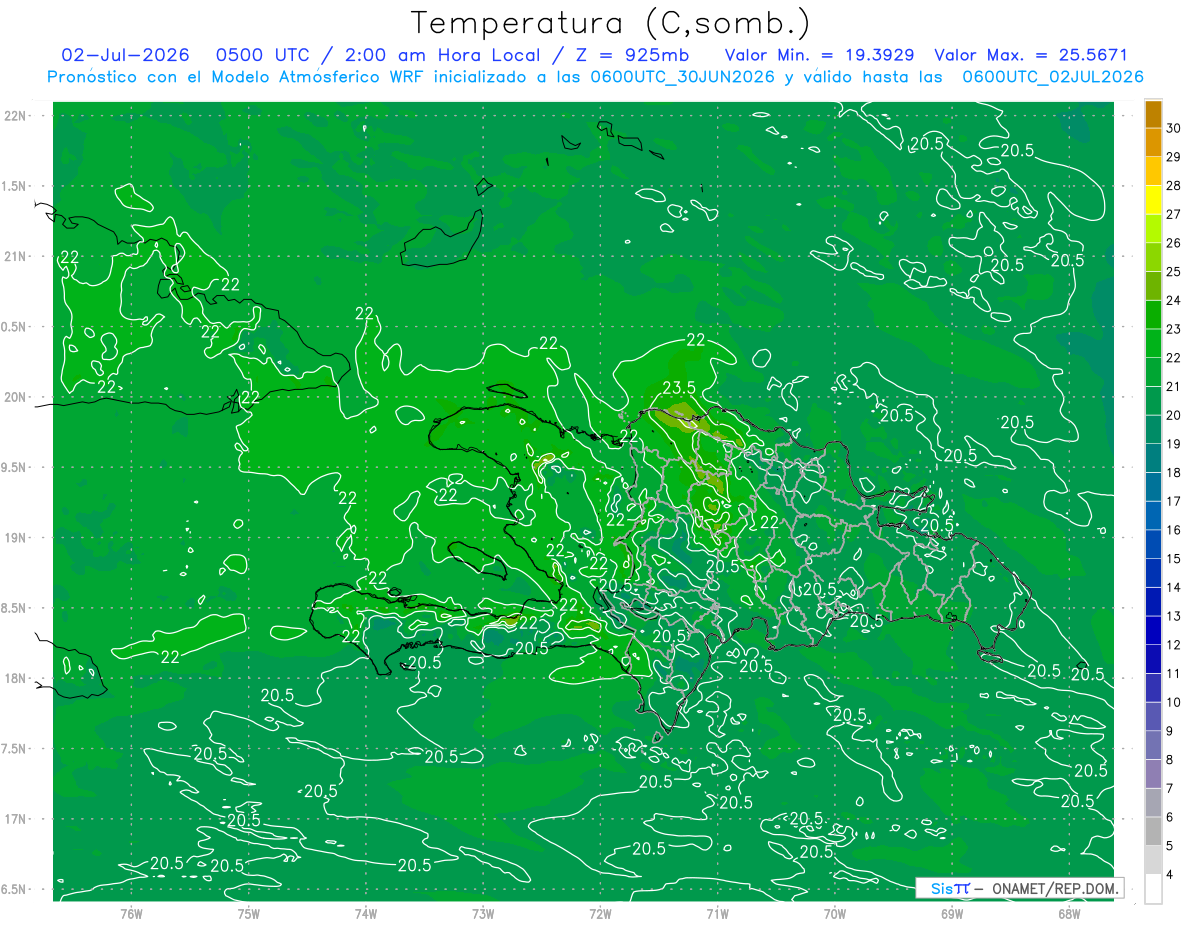Click the "71W" longitude axis label
1200x927 pixels.
pyautogui.click(x=717, y=914)
